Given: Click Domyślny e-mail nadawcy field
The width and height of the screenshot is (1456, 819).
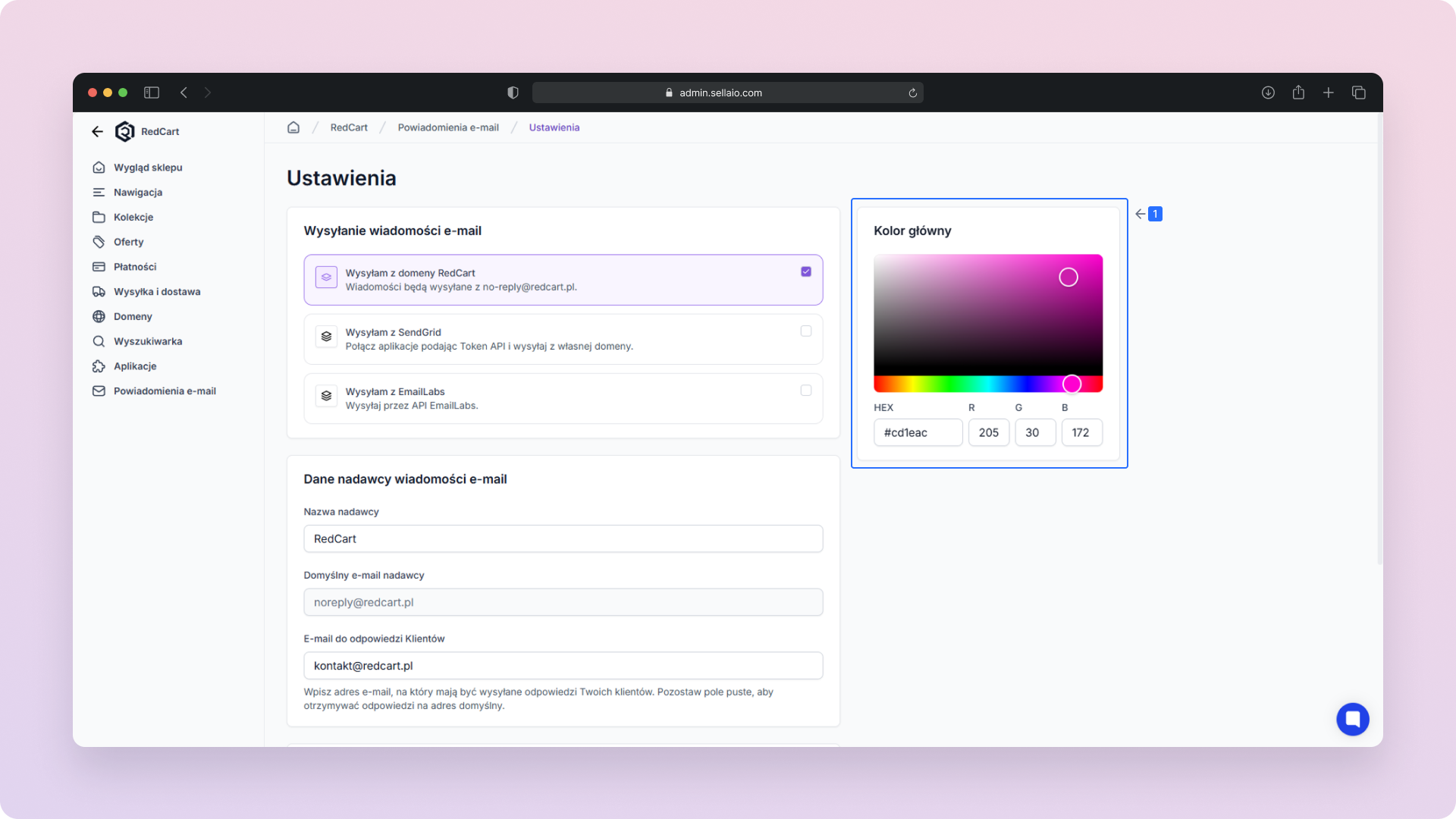Looking at the screenshot, I should pos(563,602).
